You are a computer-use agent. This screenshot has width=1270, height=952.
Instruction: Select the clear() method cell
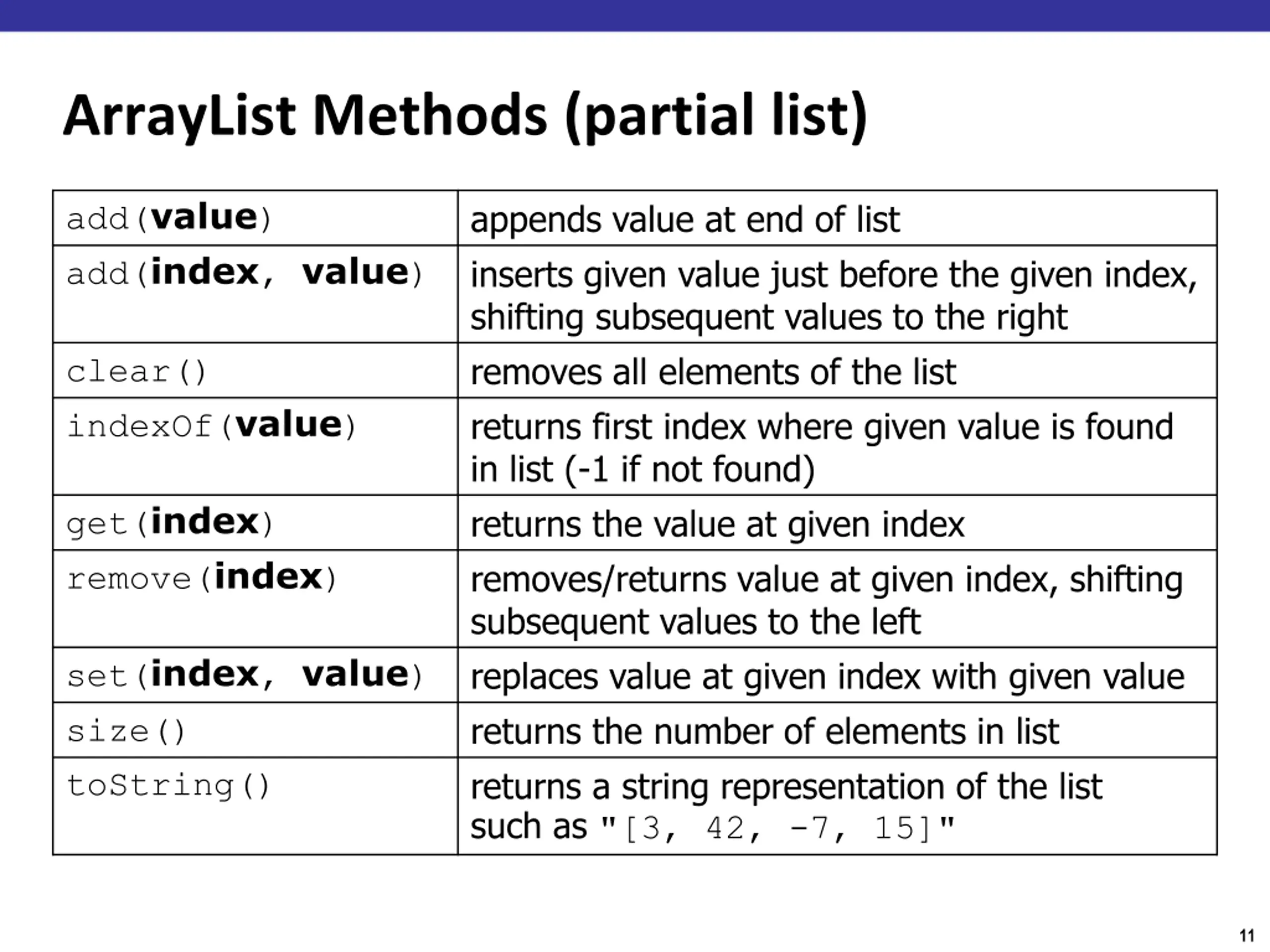(136, 372)
